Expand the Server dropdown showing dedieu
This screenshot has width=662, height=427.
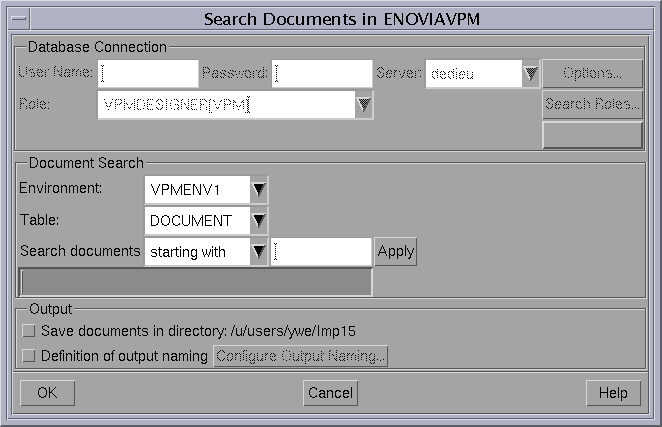(531, 73)
